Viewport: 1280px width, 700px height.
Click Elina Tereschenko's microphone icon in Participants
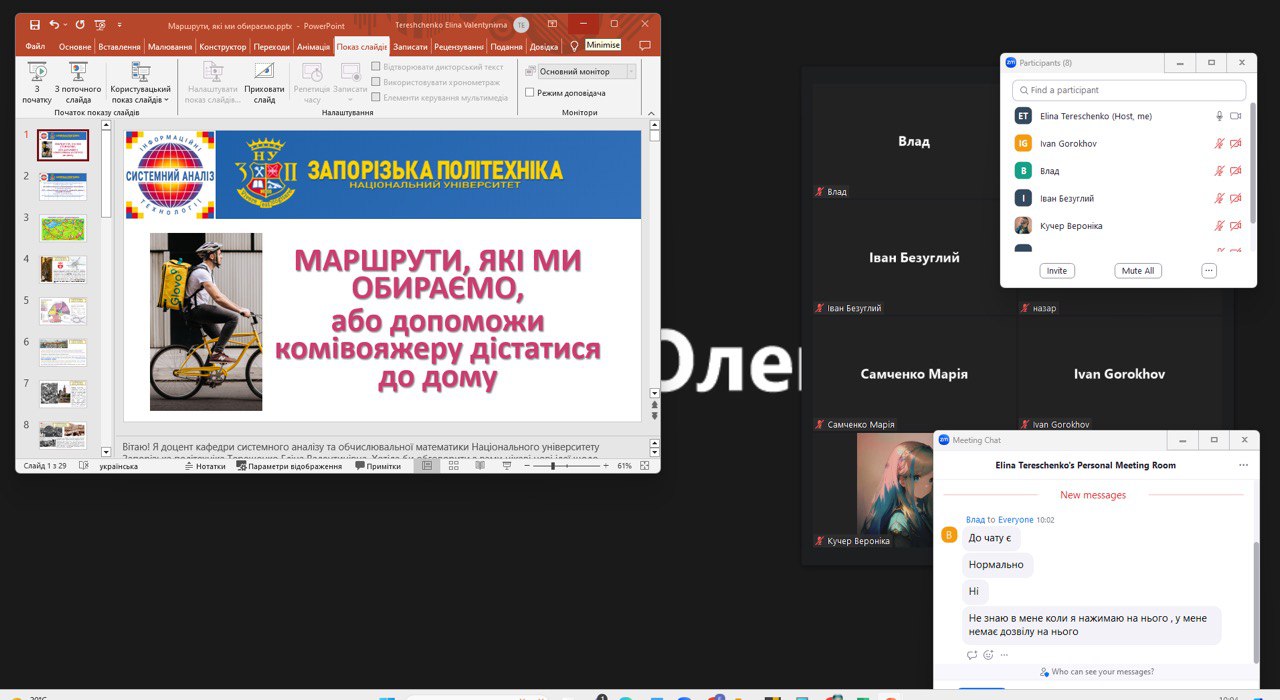tap(1219, 116)
